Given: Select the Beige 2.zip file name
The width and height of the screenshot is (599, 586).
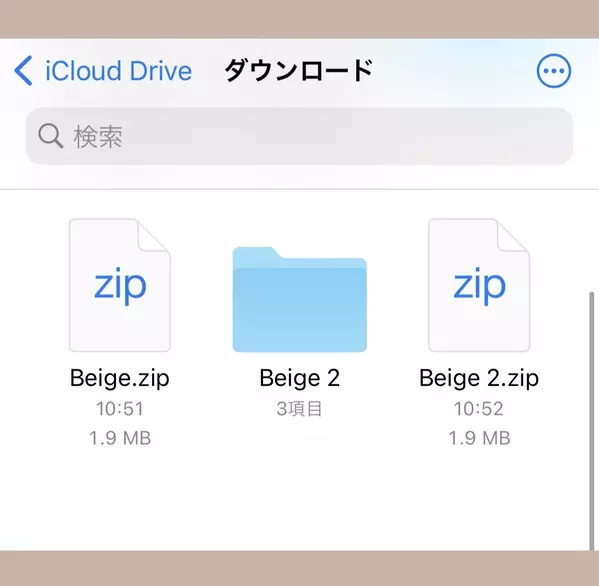Looking at the screenshot, I should [479, 378].
